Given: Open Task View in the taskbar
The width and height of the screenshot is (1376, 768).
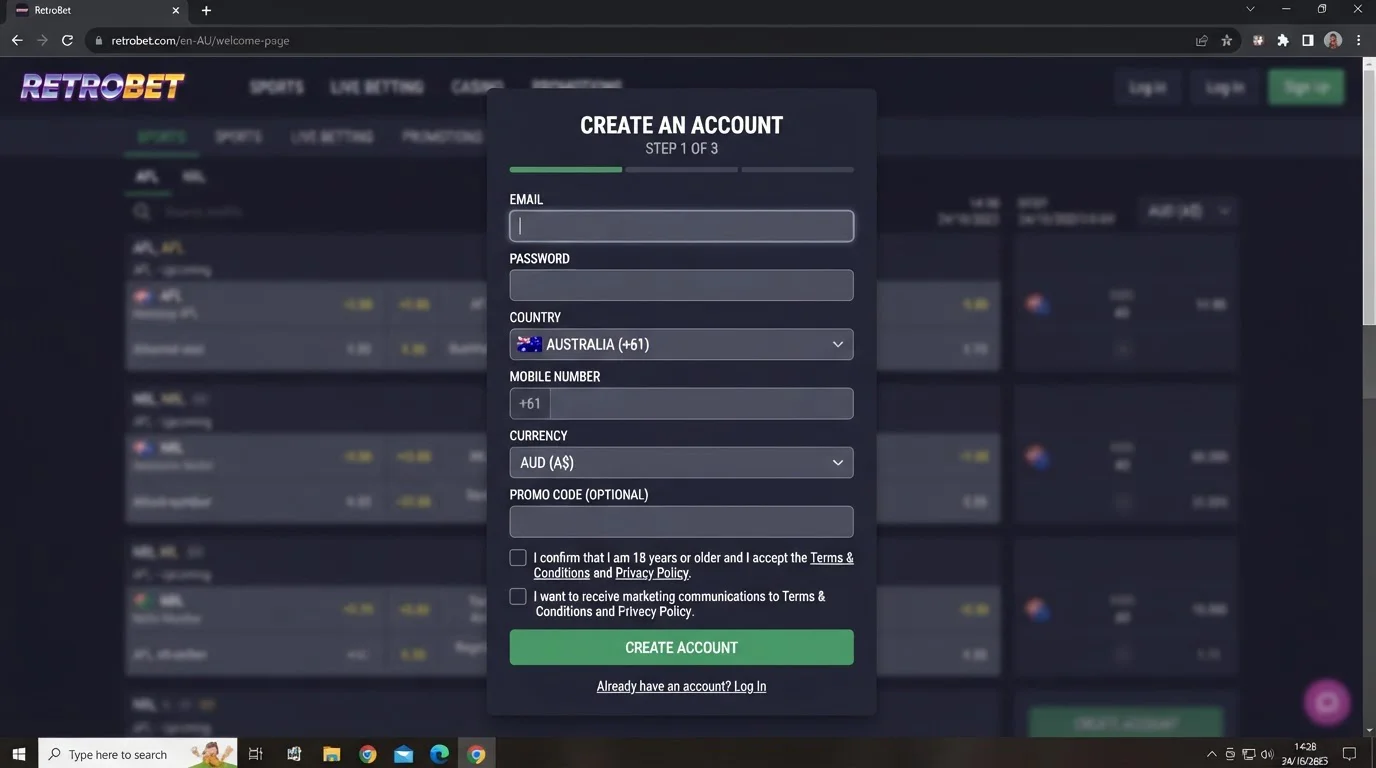Looking at the screenshot, I should 255,754.
